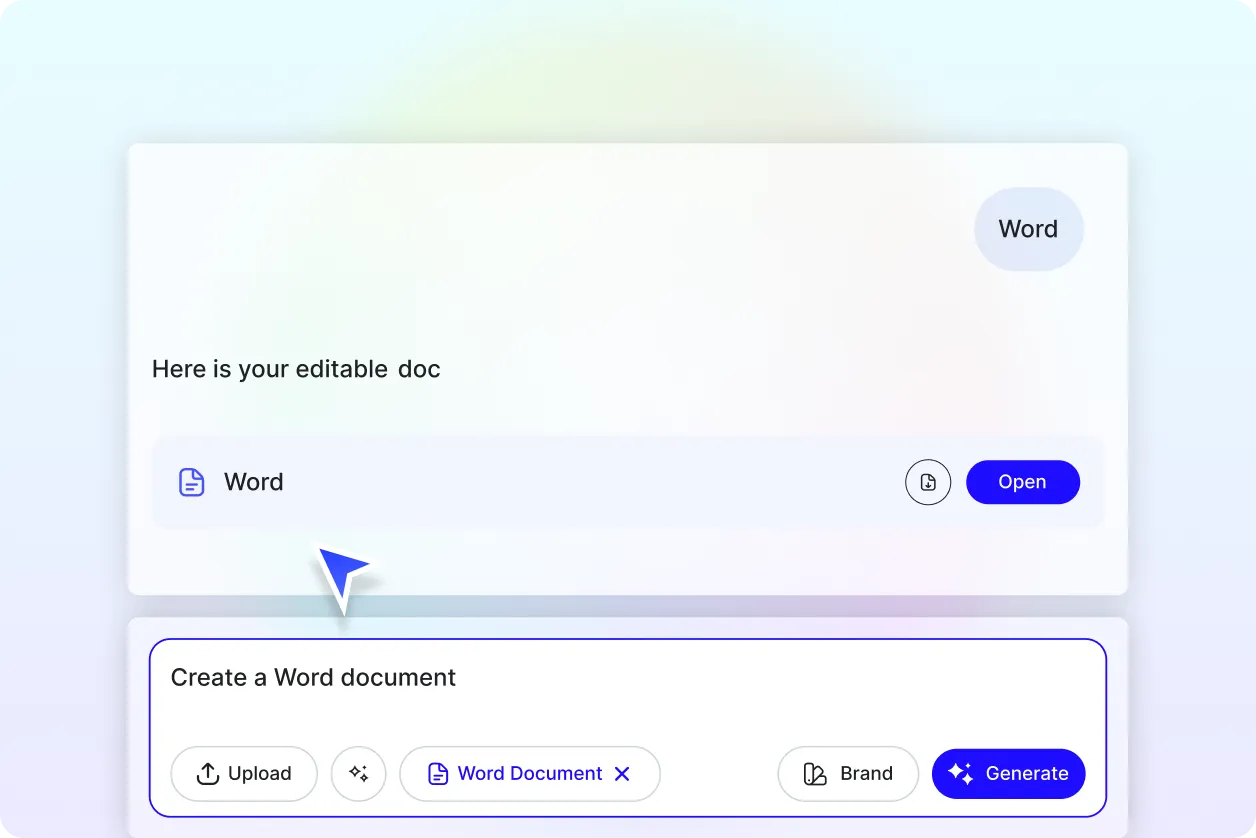Click the 'Here is your editable doc' text
The width and height of the screenshot is (1256, 838).
(296, 369)
